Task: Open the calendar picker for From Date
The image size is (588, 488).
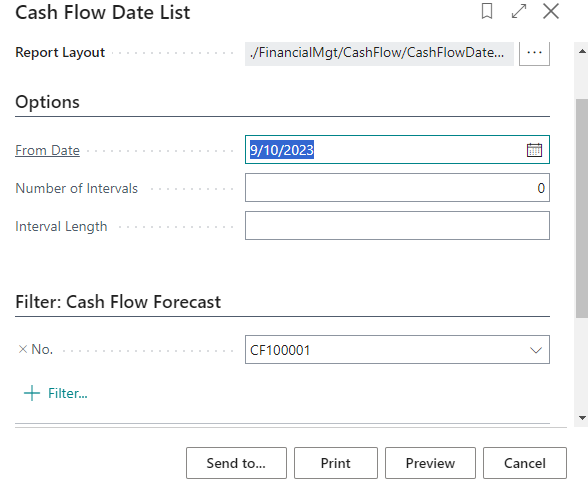Action: click(x=534, y=150)
